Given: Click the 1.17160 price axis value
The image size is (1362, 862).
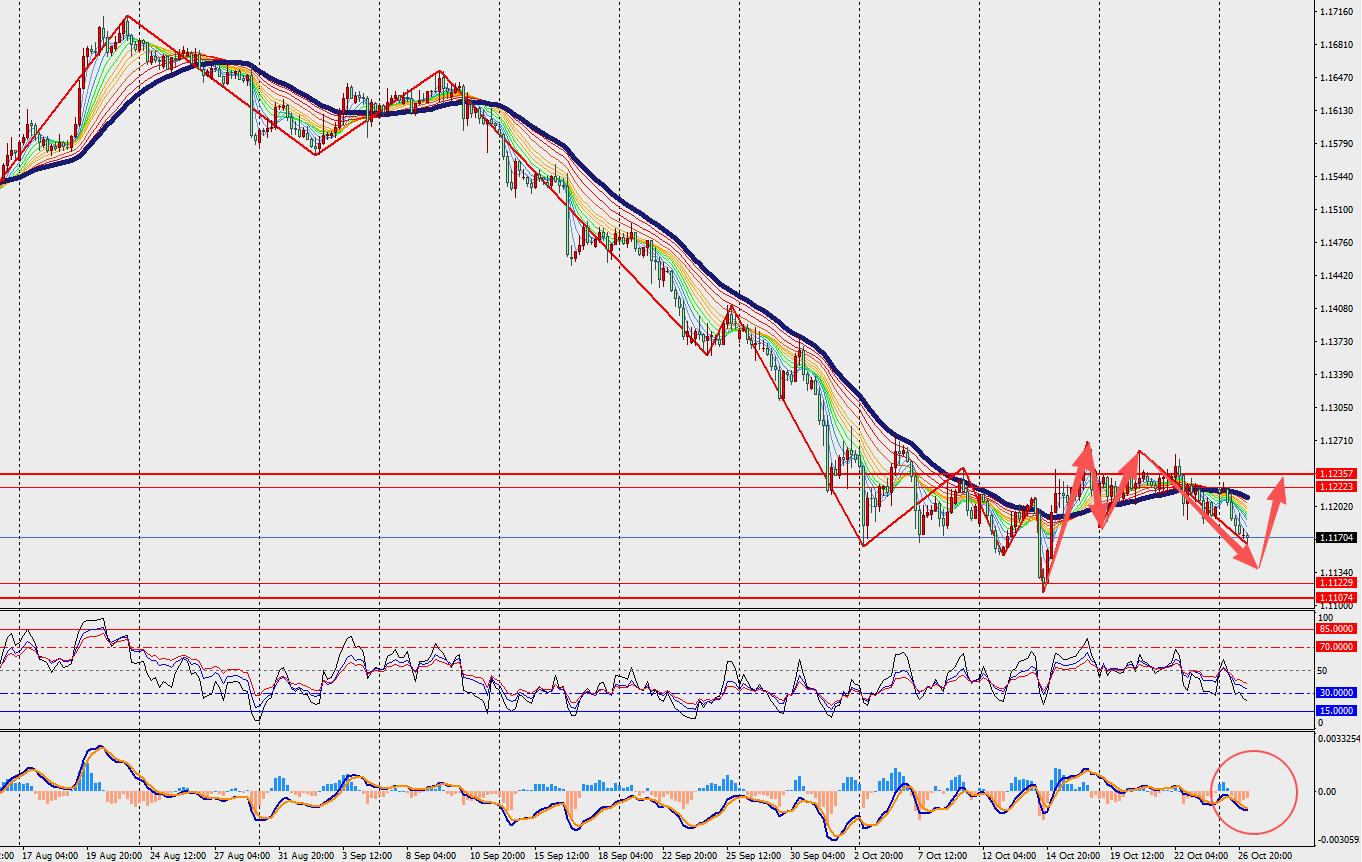Looking at the screenshot, I should point(1337,12).
